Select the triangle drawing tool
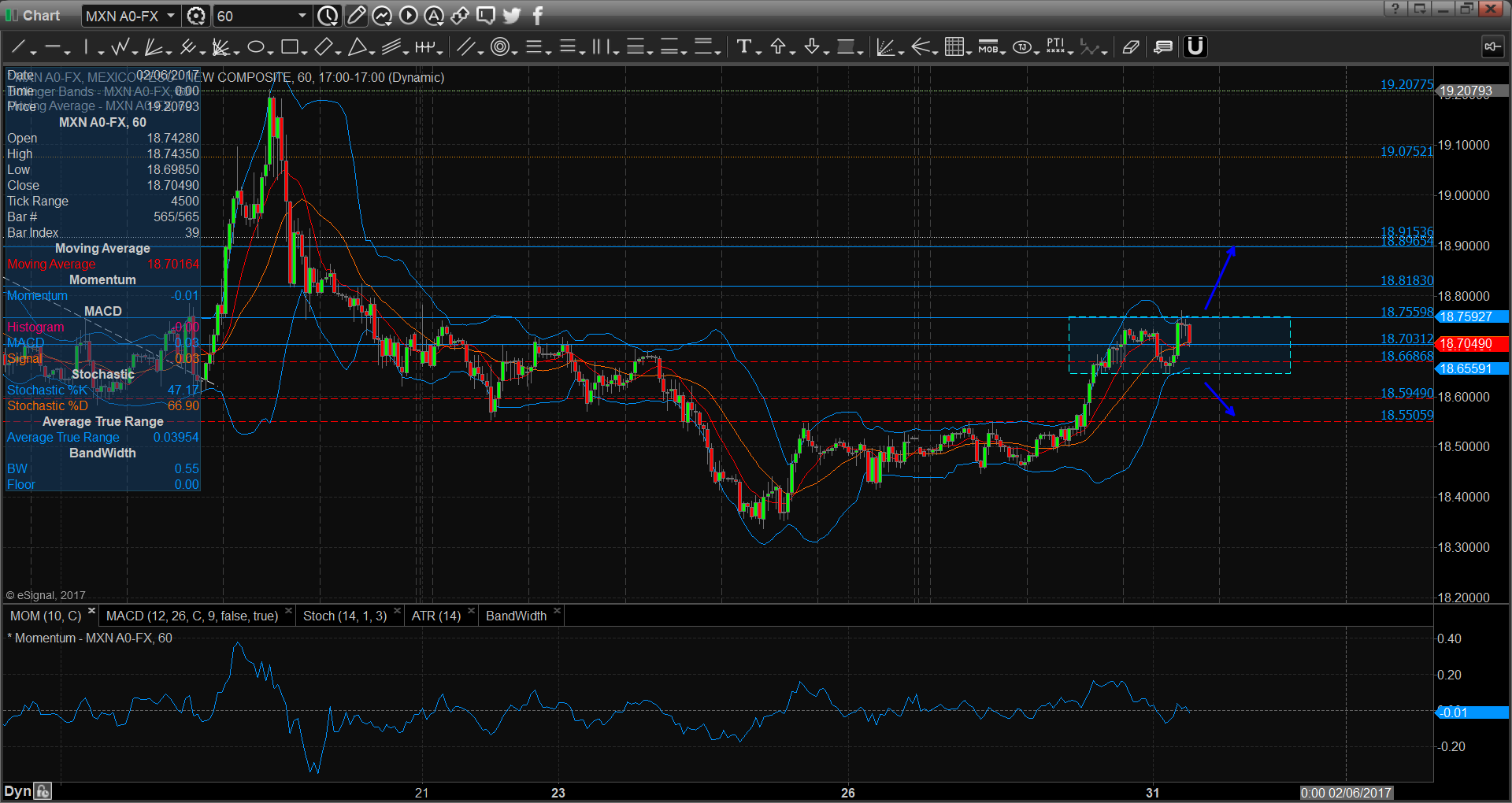Viewport: 1512px width, 803px height. pos(357,47)
